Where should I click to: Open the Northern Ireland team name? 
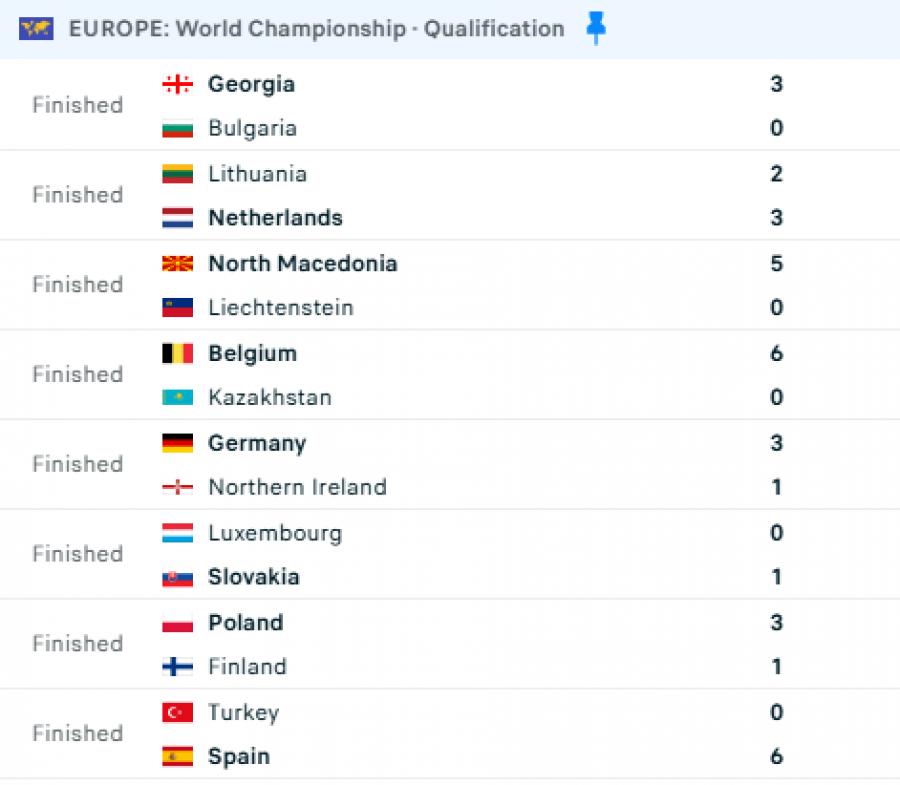[x=297, y=487]
